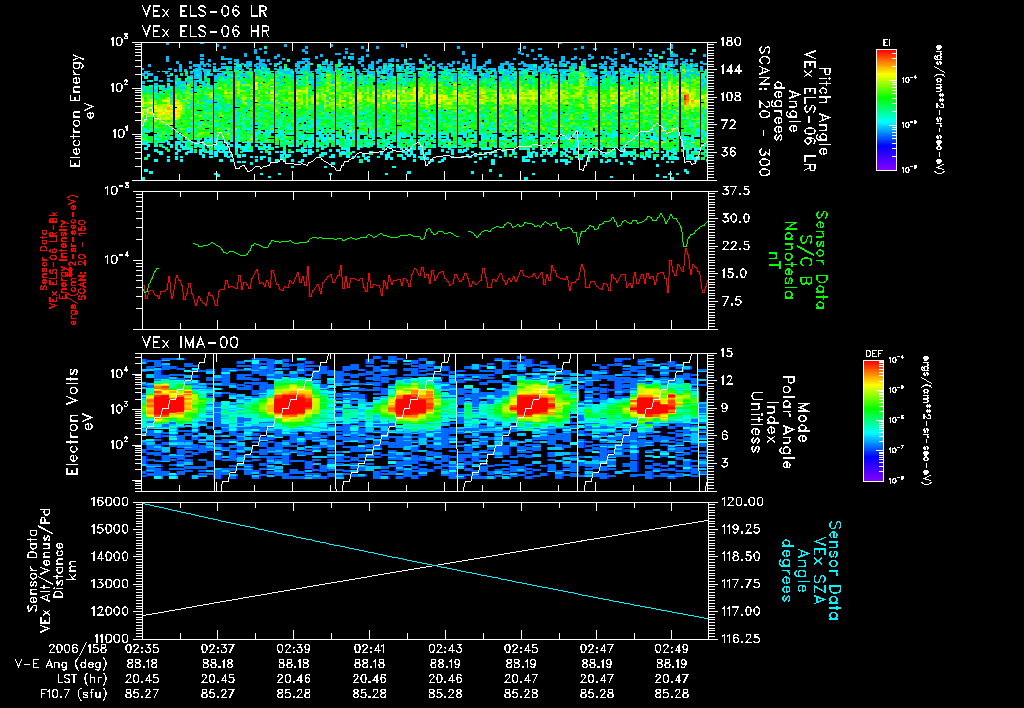Screen dimensions: 1024x708
Task: Click the 02:49 time tick label
Action: point(672,649)
